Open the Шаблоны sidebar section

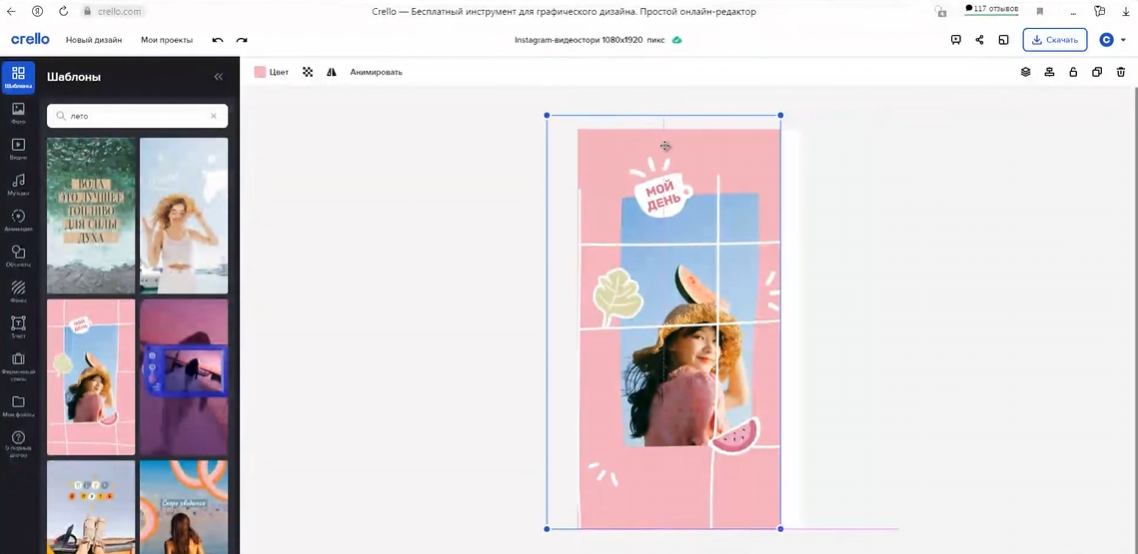pyautogui.click(x=18, y=78)
